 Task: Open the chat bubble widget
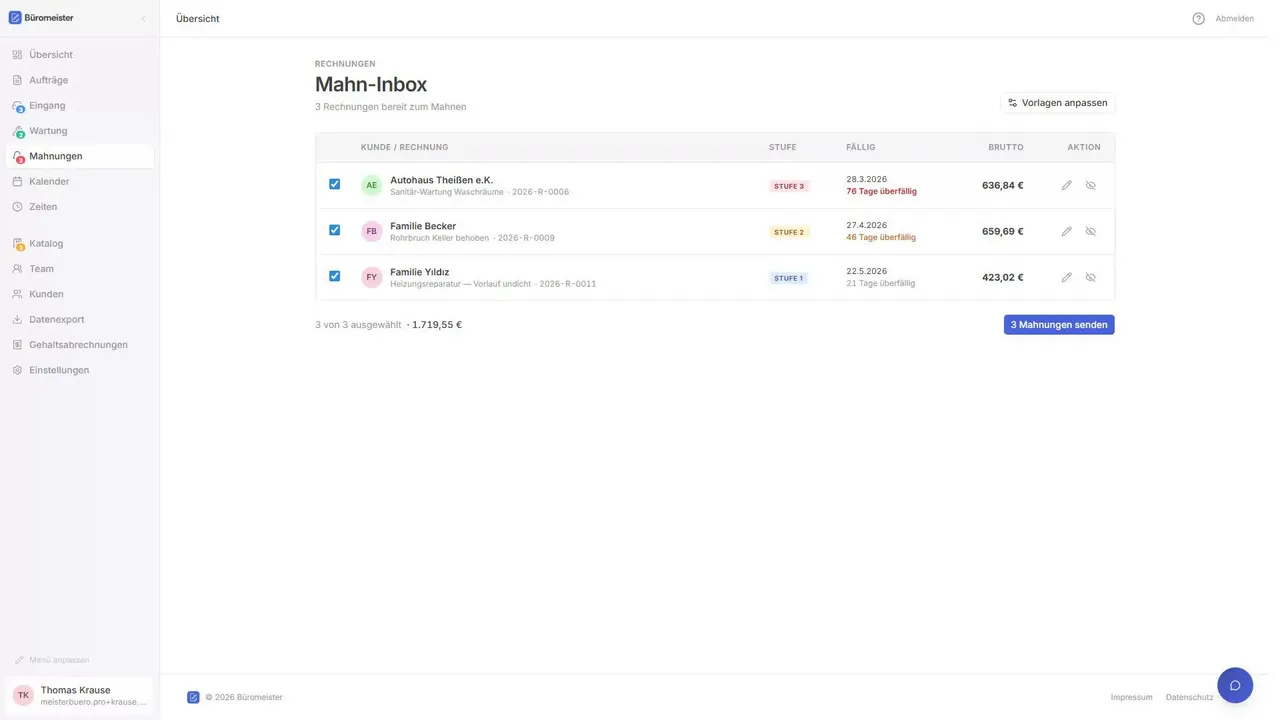pos(1235,685)
